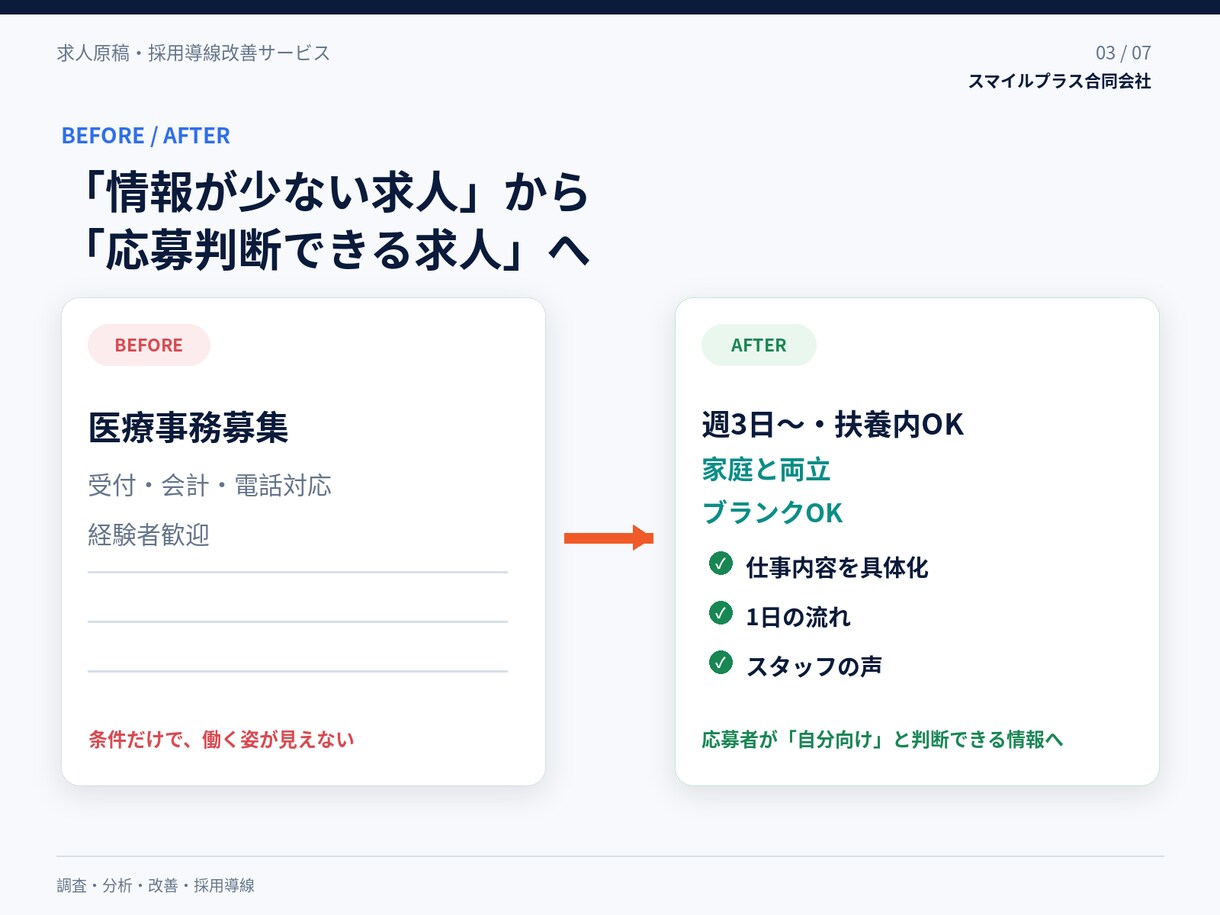Click the teal text 家庭と両立

(767, 469)
